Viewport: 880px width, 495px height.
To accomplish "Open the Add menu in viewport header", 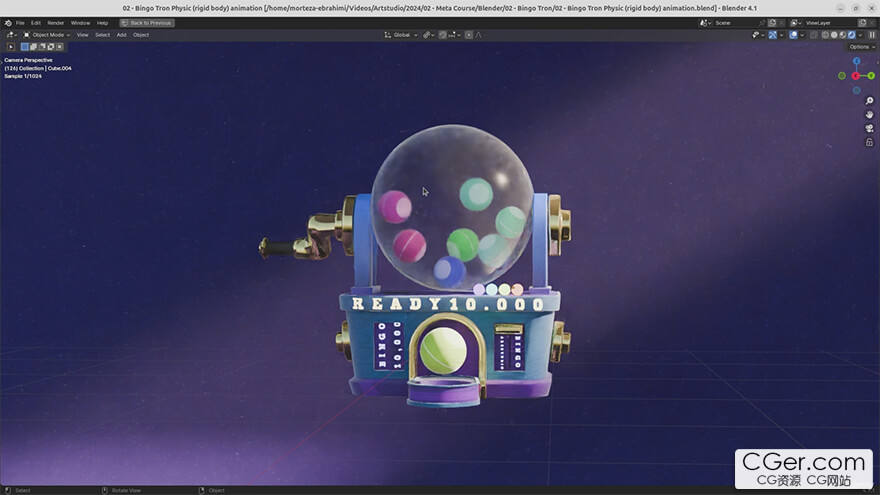I will point(121,34).
